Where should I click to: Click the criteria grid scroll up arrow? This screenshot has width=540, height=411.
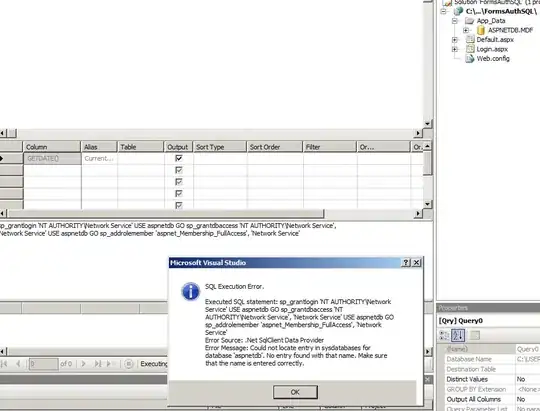427,146
